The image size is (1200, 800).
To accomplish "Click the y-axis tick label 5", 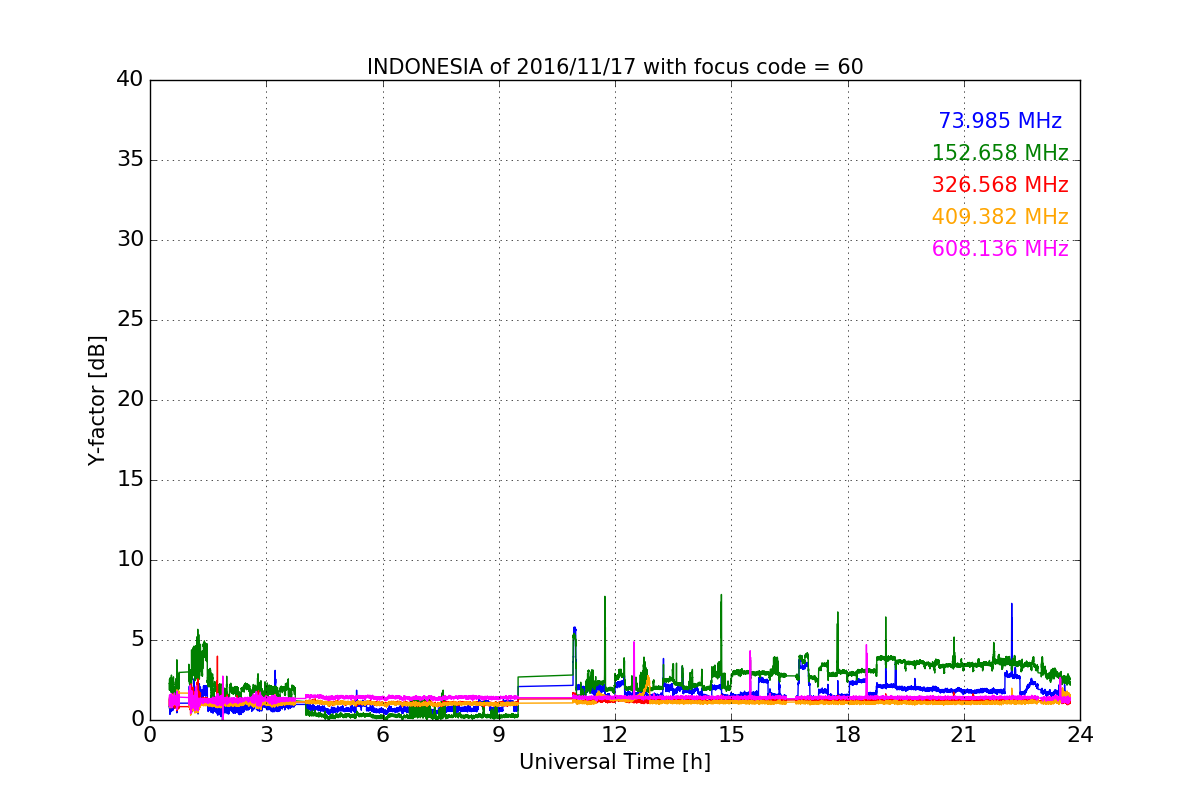I will click(x=136, y=640).
